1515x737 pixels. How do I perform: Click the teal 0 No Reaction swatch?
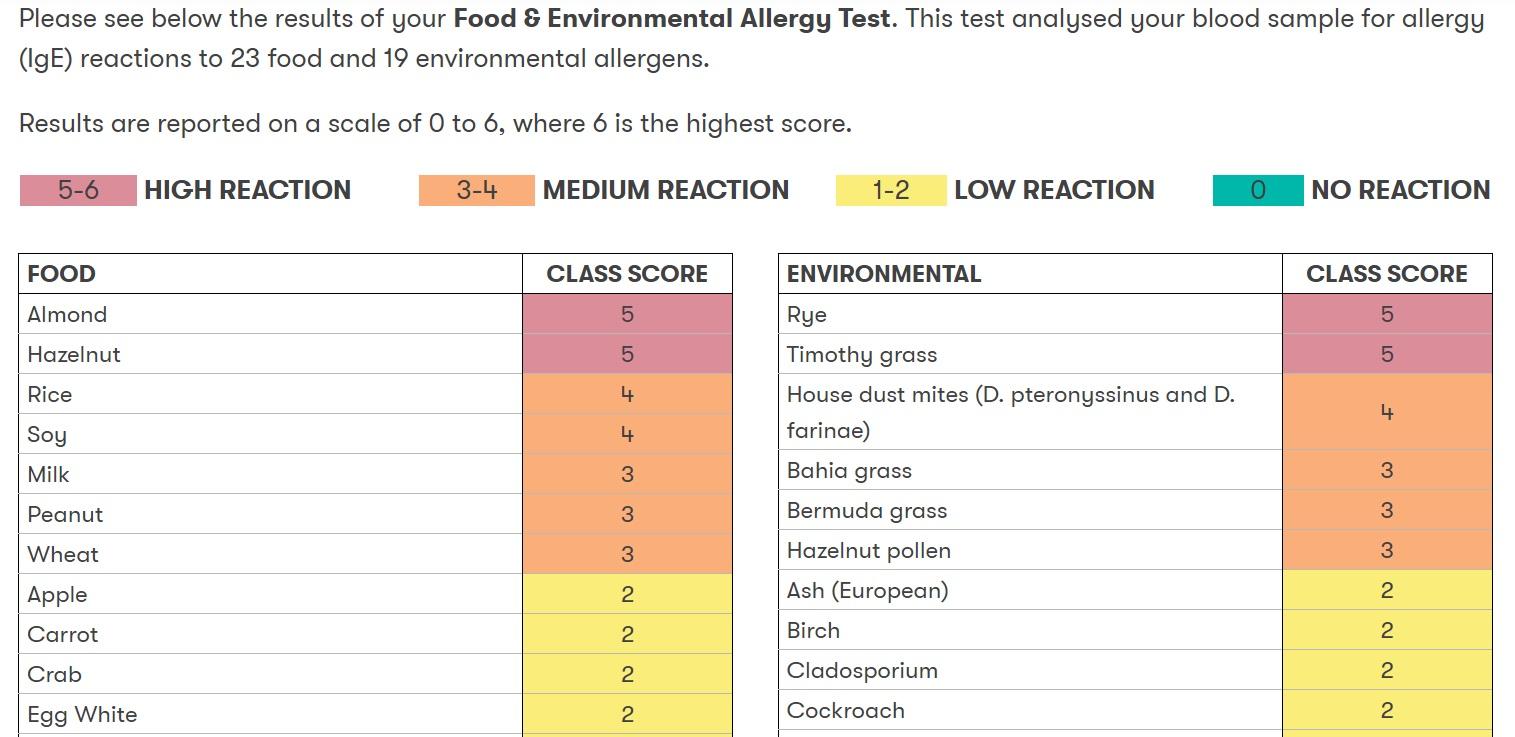(1258, 190)
